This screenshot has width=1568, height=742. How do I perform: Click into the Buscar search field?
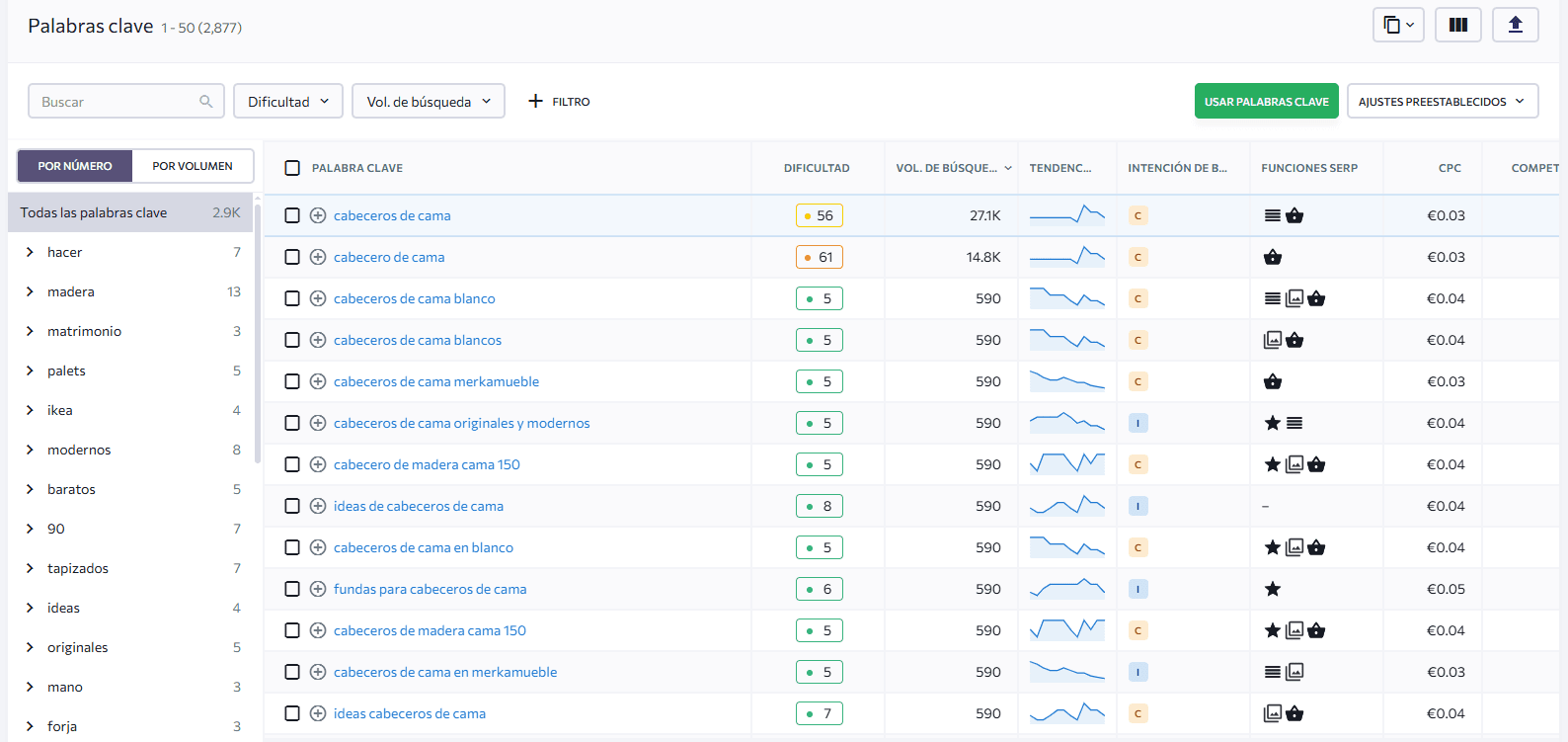[x=126, y=101]
